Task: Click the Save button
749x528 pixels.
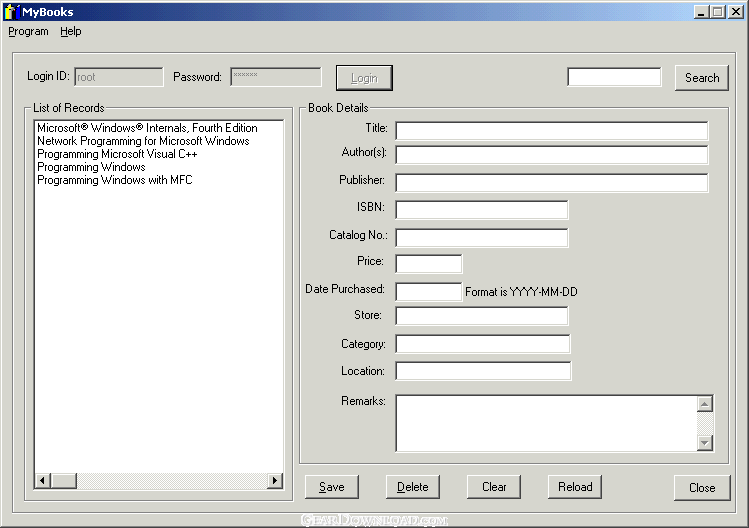Action: point(332,487)
